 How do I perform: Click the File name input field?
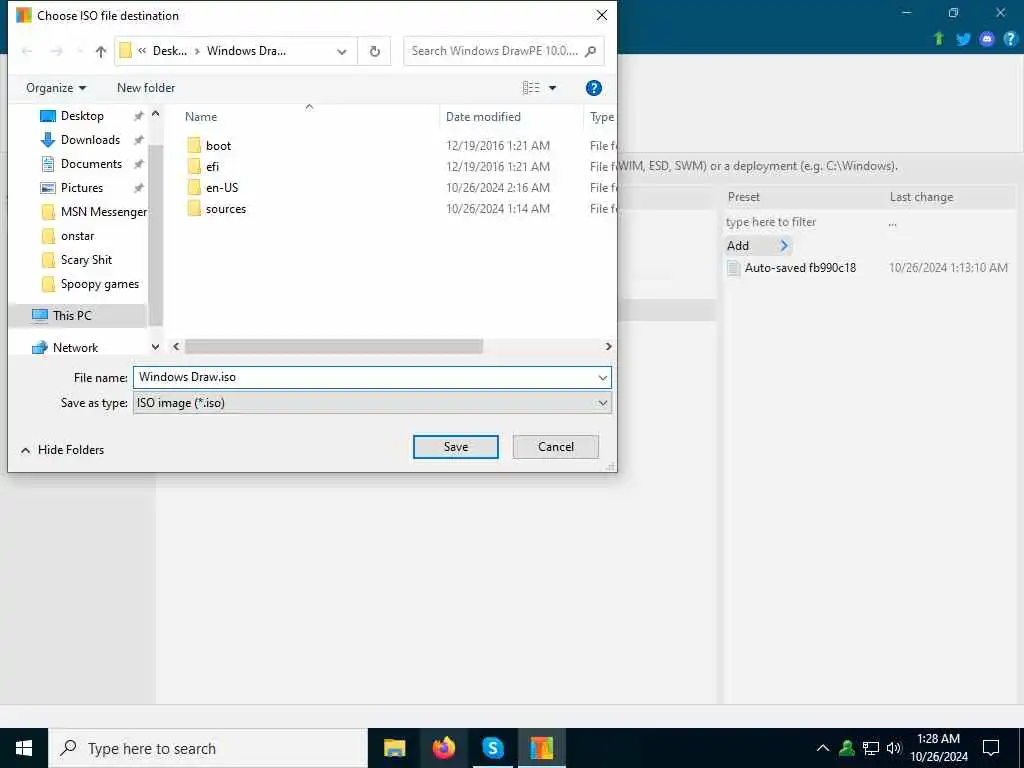[372, 377]
